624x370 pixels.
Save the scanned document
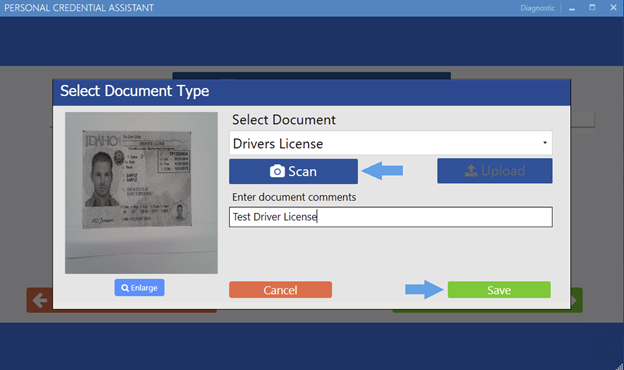(499, 290)
